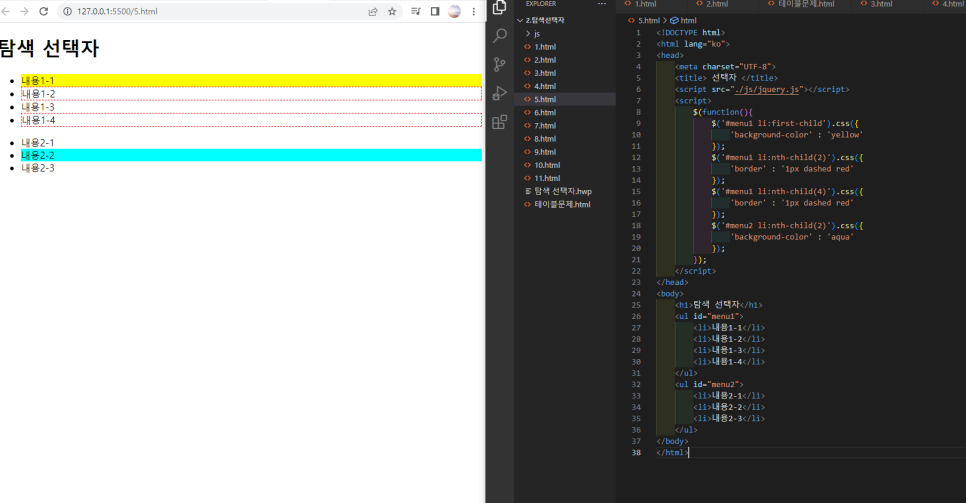
Task: Bookmark this page with star icon
Action: pos(392,12)
